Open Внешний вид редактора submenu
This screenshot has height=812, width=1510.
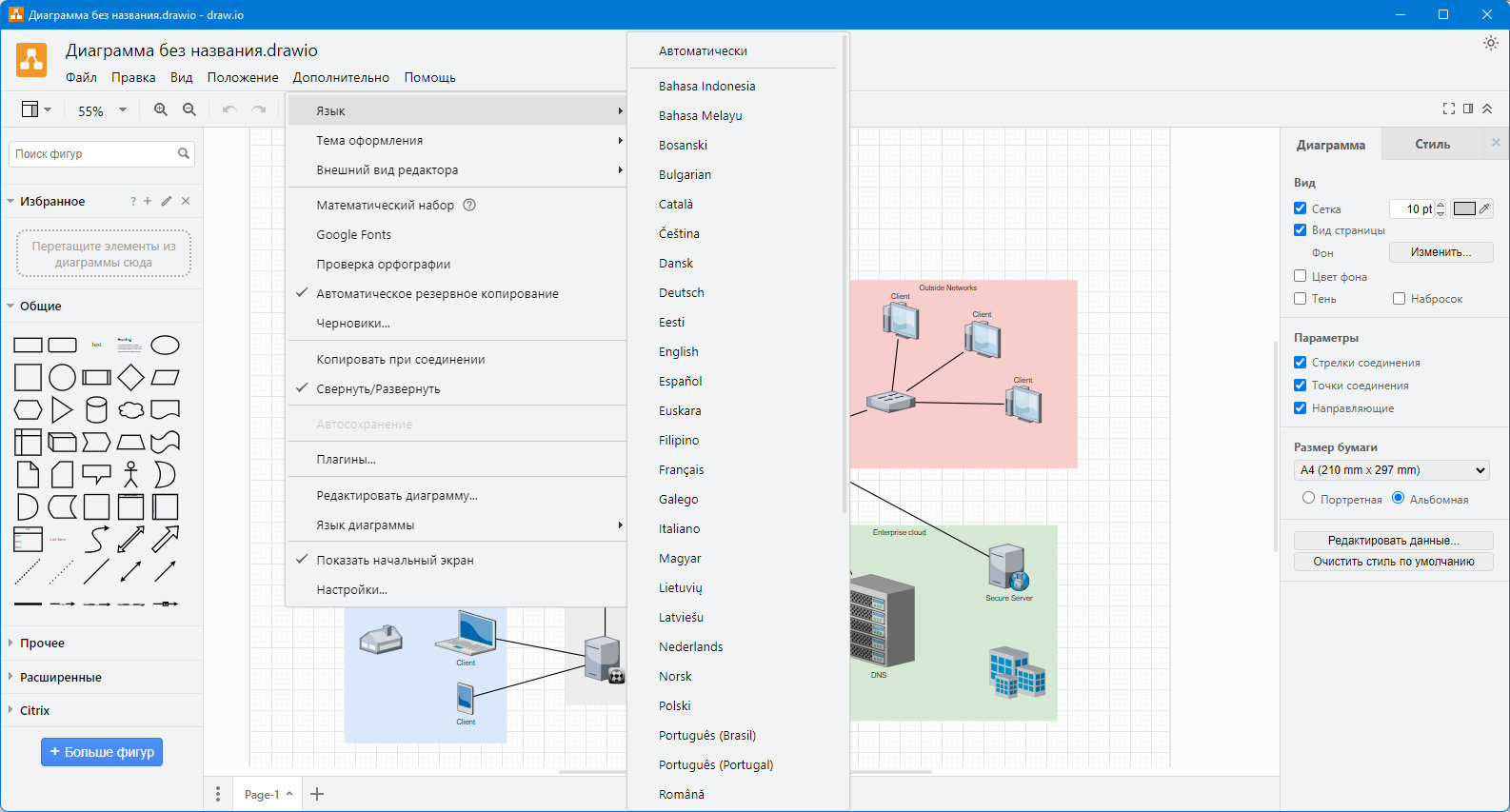pos(457,169)
